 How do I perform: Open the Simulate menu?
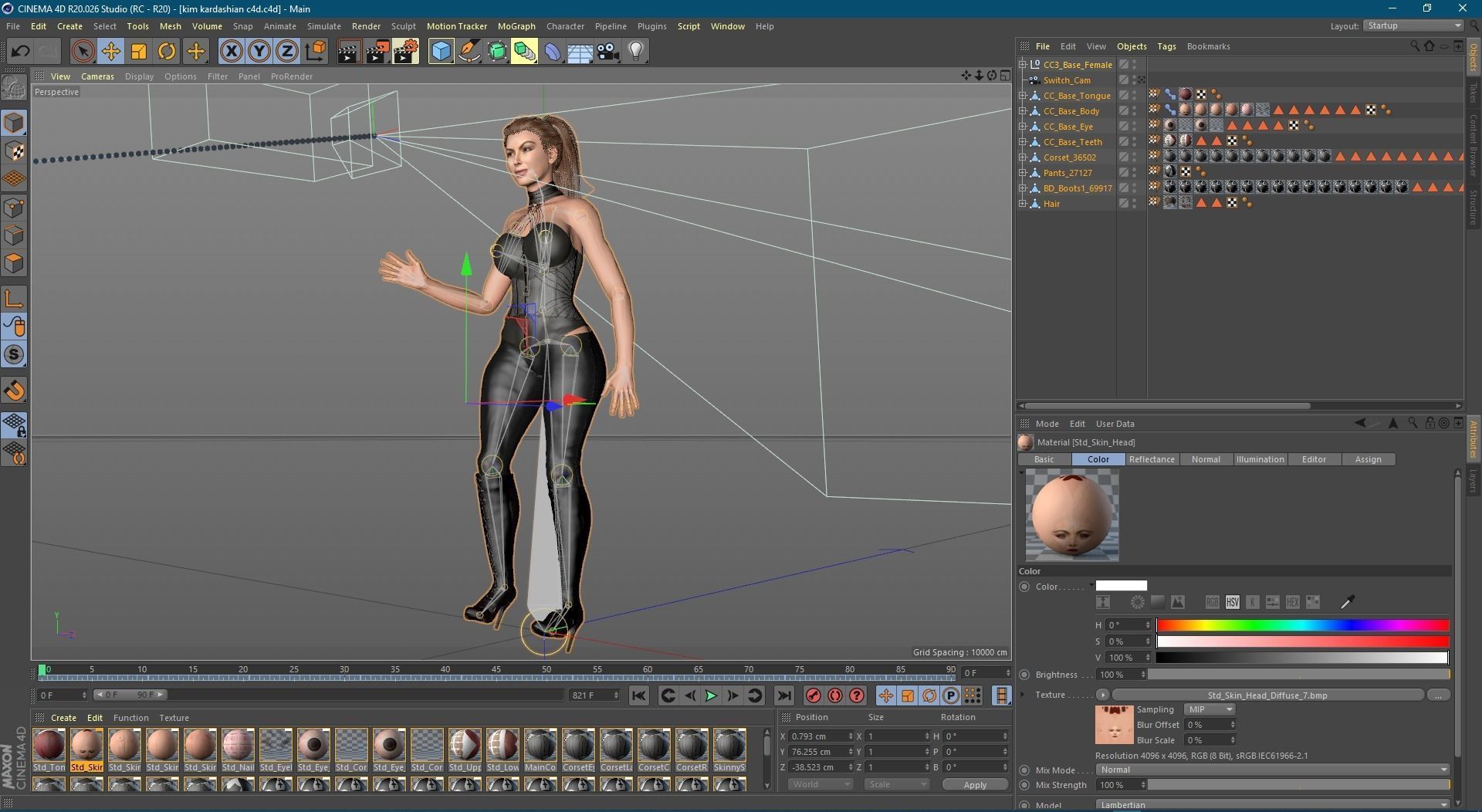tap(323, 26)
